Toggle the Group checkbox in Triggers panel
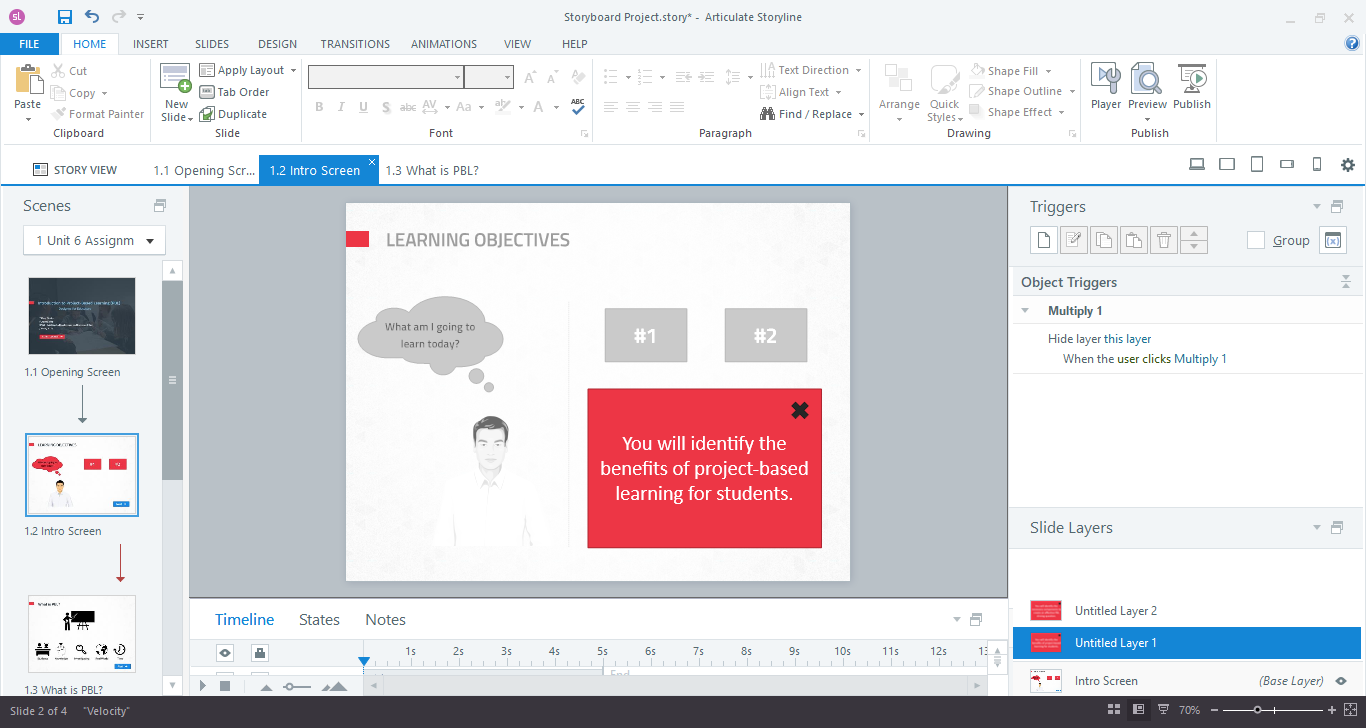Viewport: 1366px width, 728px height. pos(1256,240)
